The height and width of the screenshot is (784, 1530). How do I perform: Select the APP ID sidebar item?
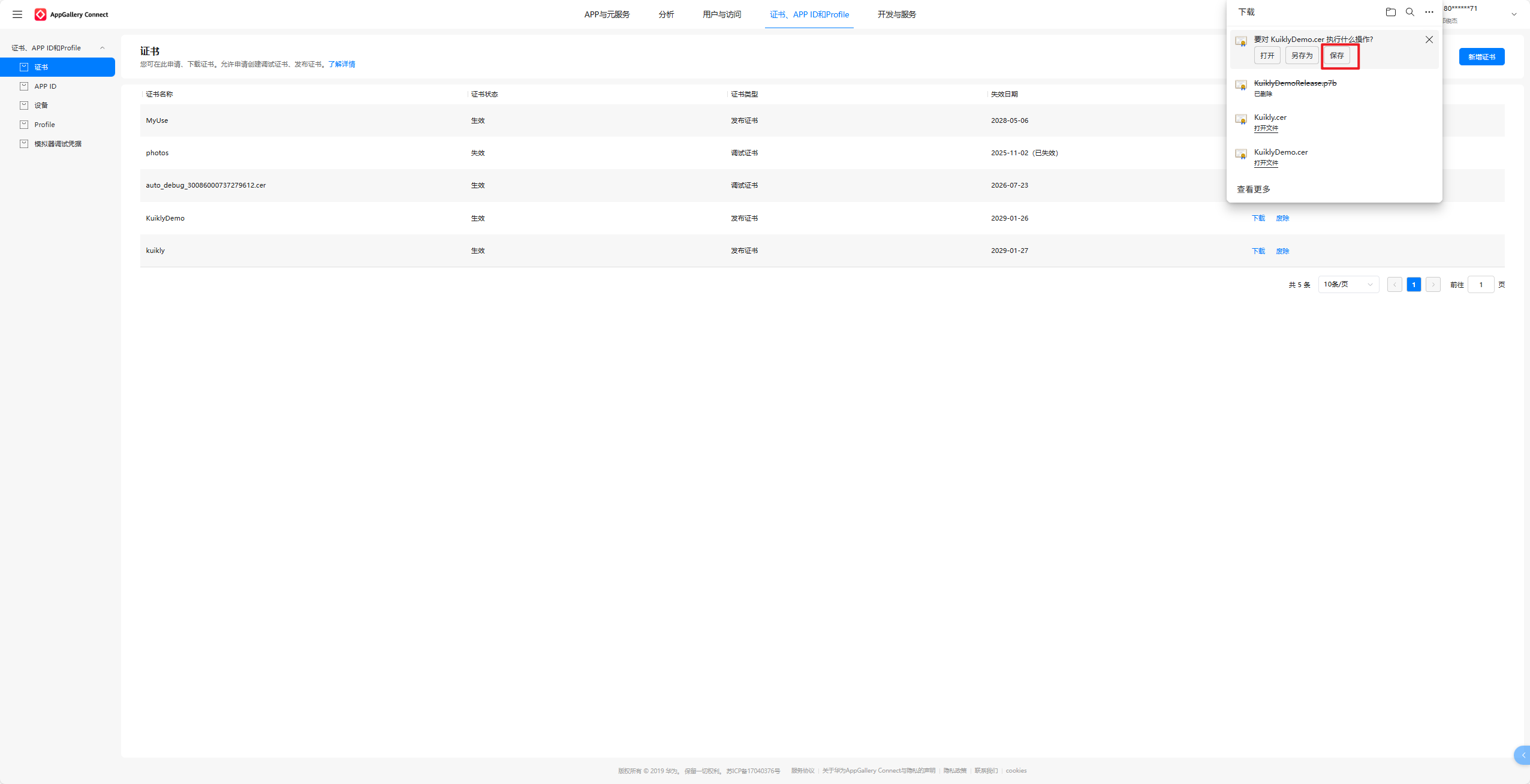(x=45, y=86)
